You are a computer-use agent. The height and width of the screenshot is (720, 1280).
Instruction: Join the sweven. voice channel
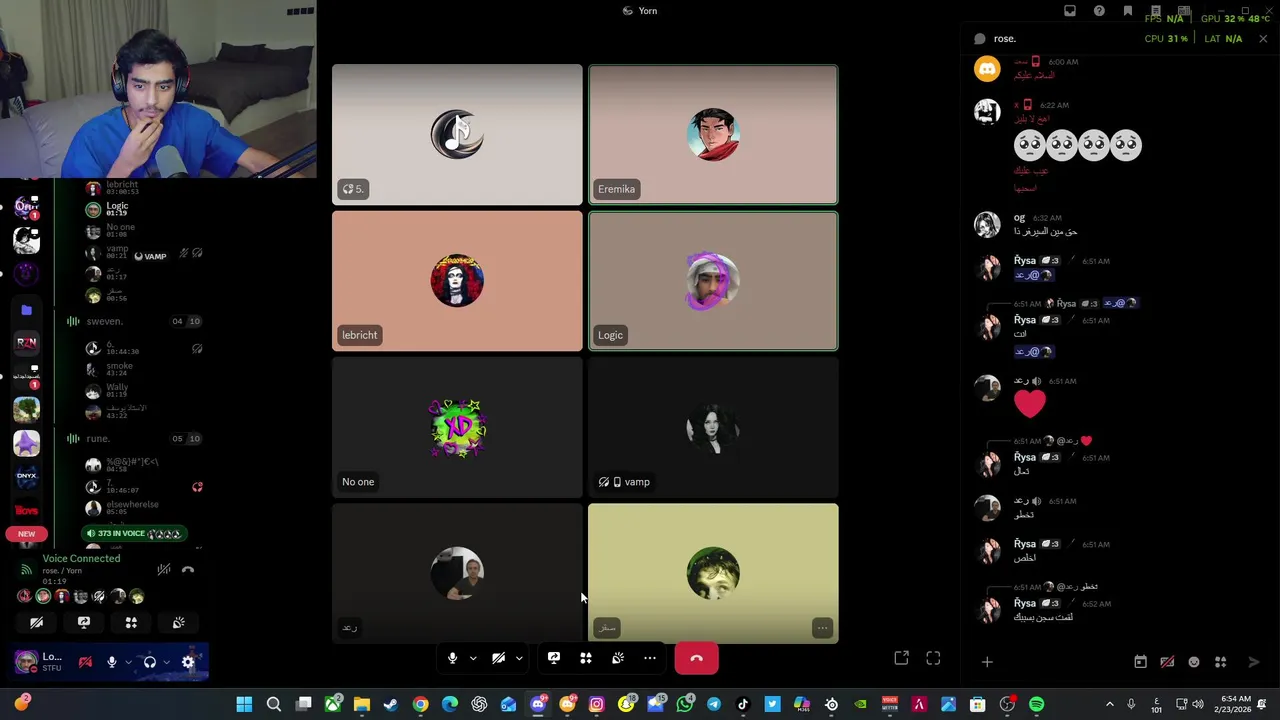[105, 321]
